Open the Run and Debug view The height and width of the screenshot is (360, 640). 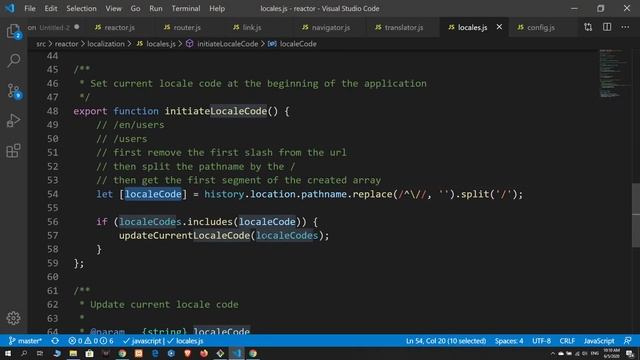coord(13,120)
